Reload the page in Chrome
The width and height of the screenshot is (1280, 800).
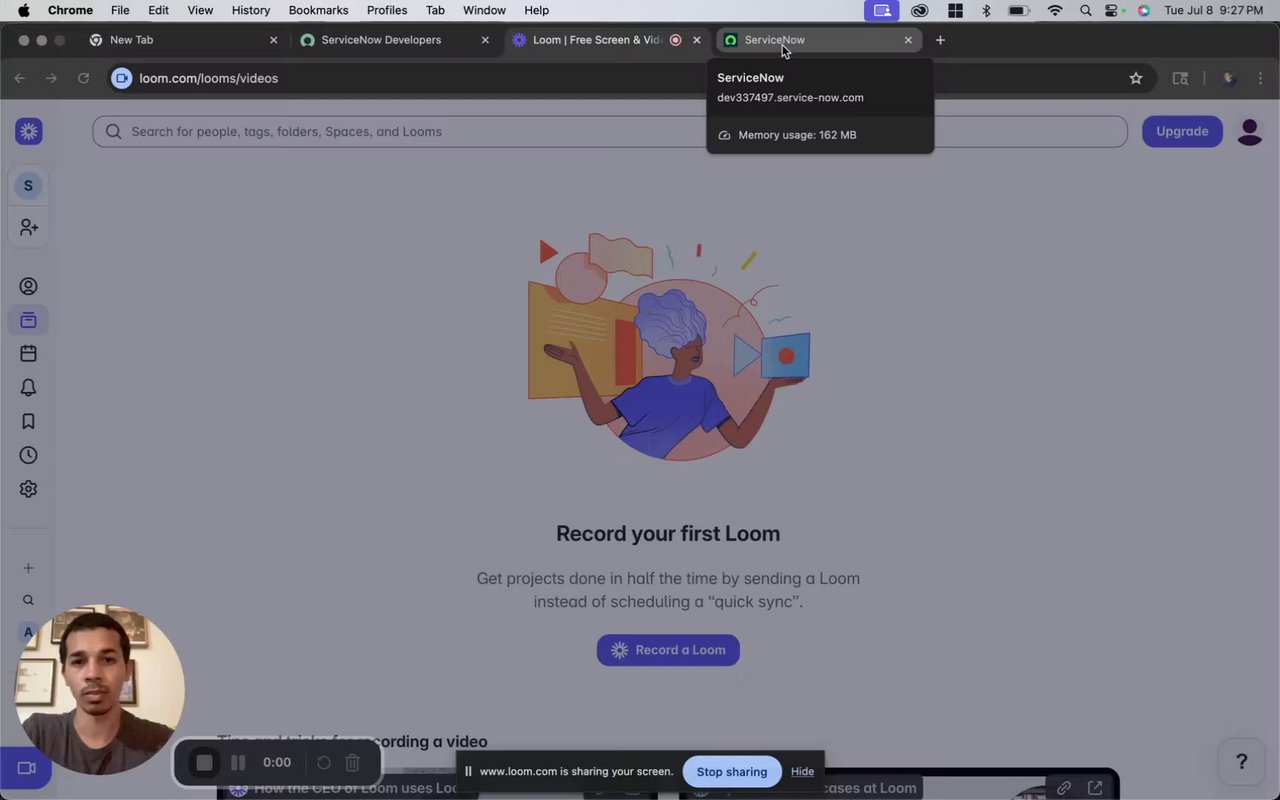click(84, 78)
